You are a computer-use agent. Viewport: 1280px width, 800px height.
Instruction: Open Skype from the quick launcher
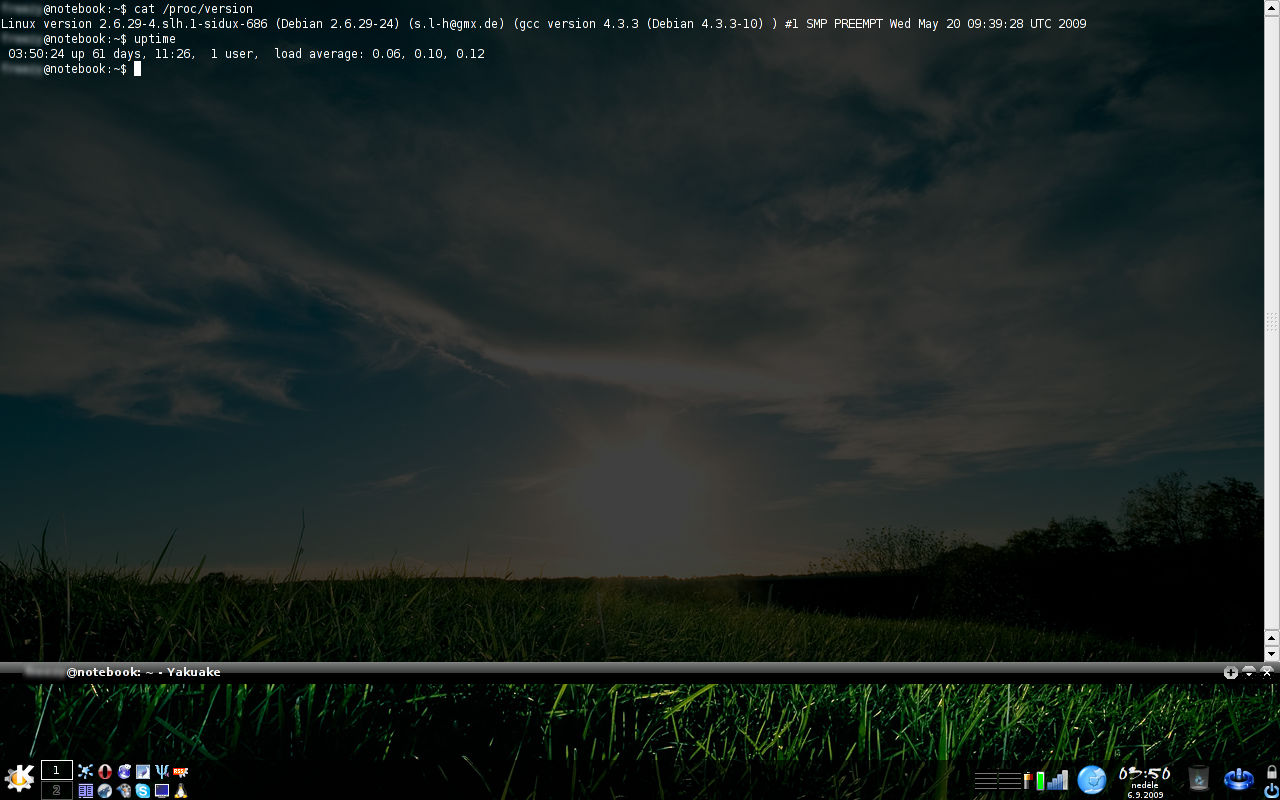[143, 791]
